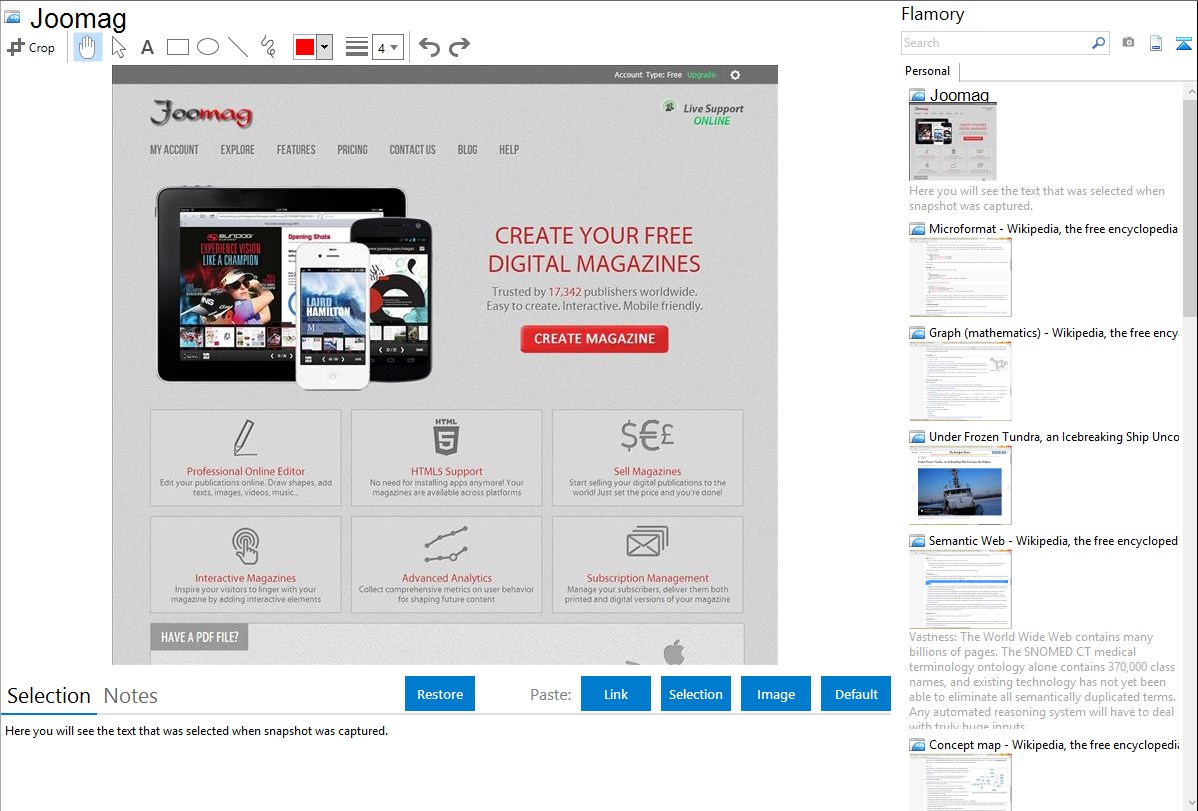Click the magnifier search icon

[x=1099, y=43]
